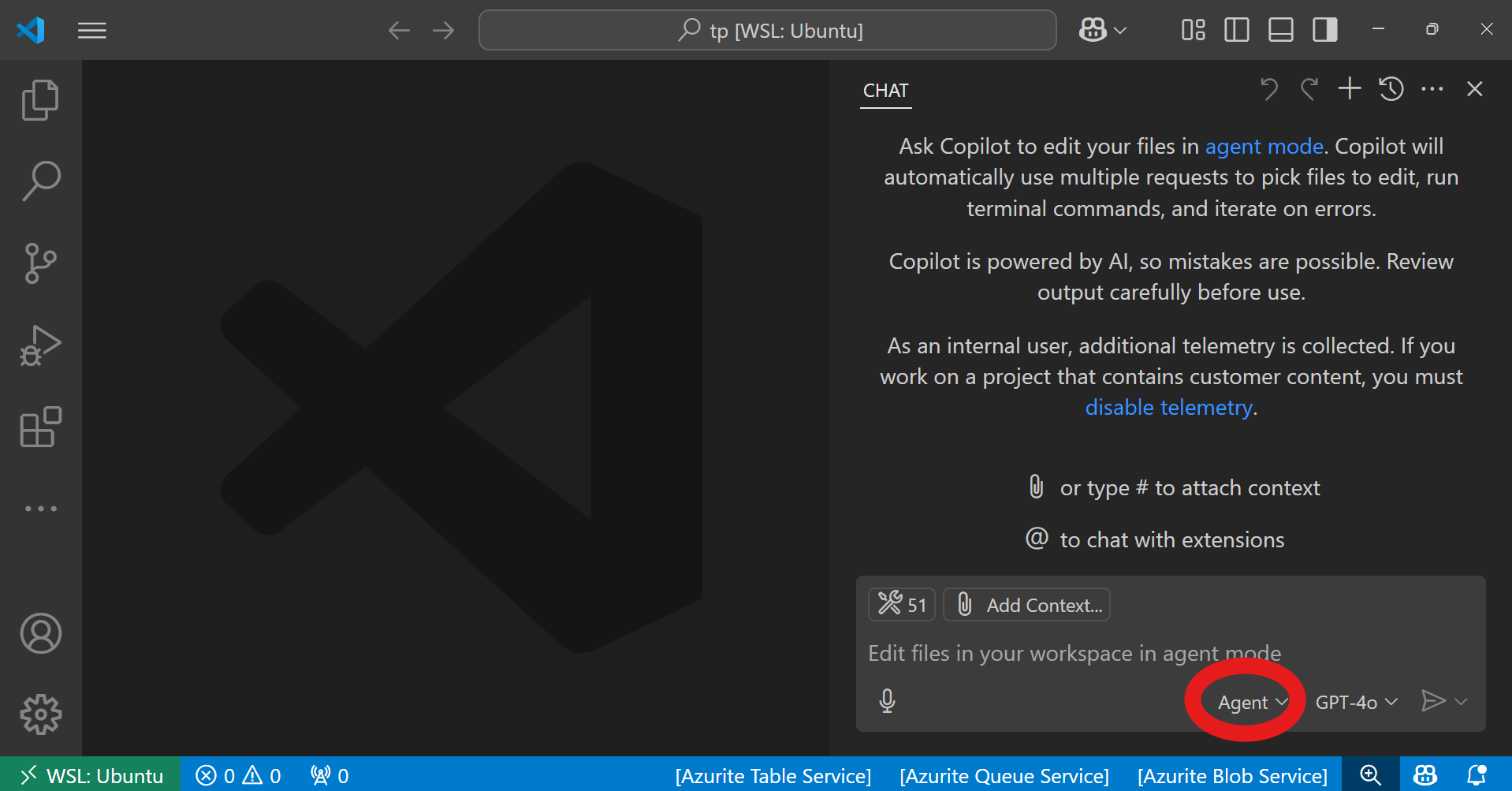Viewport: 1512px width, 791px height.
Task: Follow the agent mode link
Action: pyautogui.click(x=1264, y=147)
